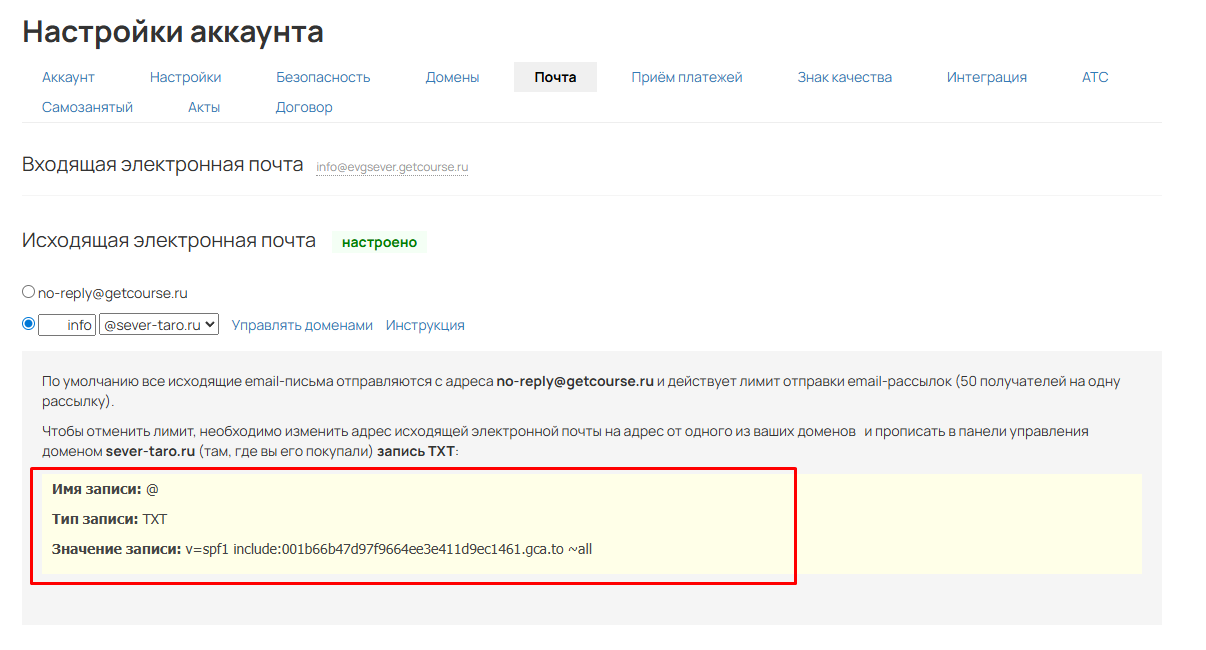Select the active Почта tab
This screenshot has width=1206, height=650.
click(555, 77)
